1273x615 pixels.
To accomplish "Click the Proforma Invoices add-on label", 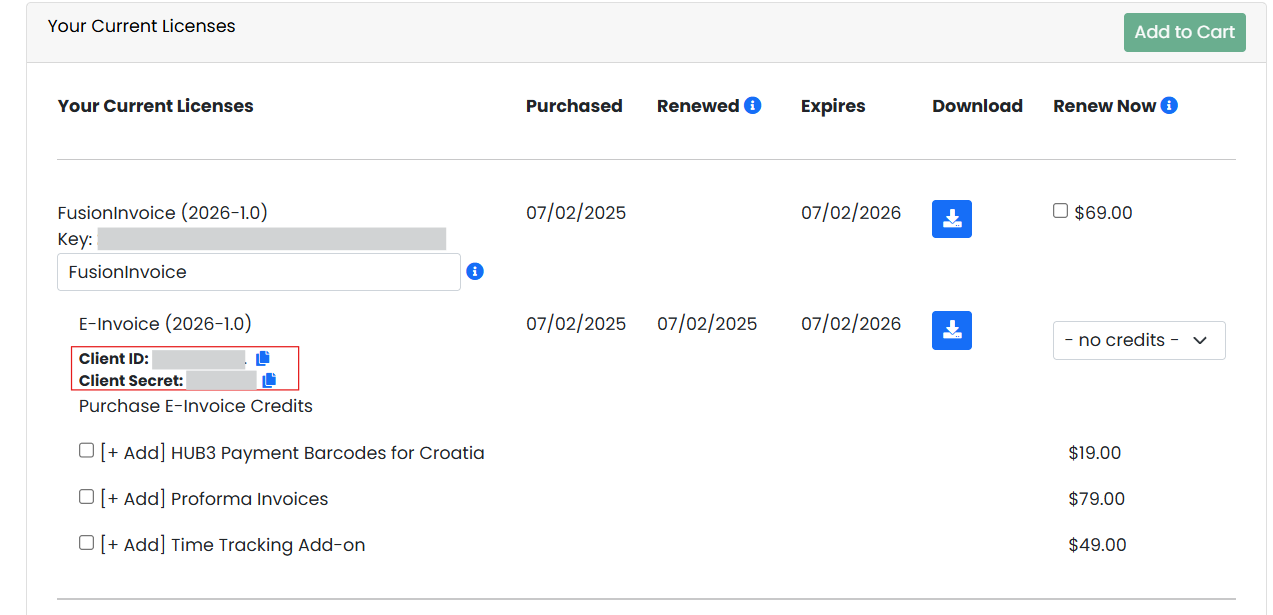I will [x=249, y=499].
